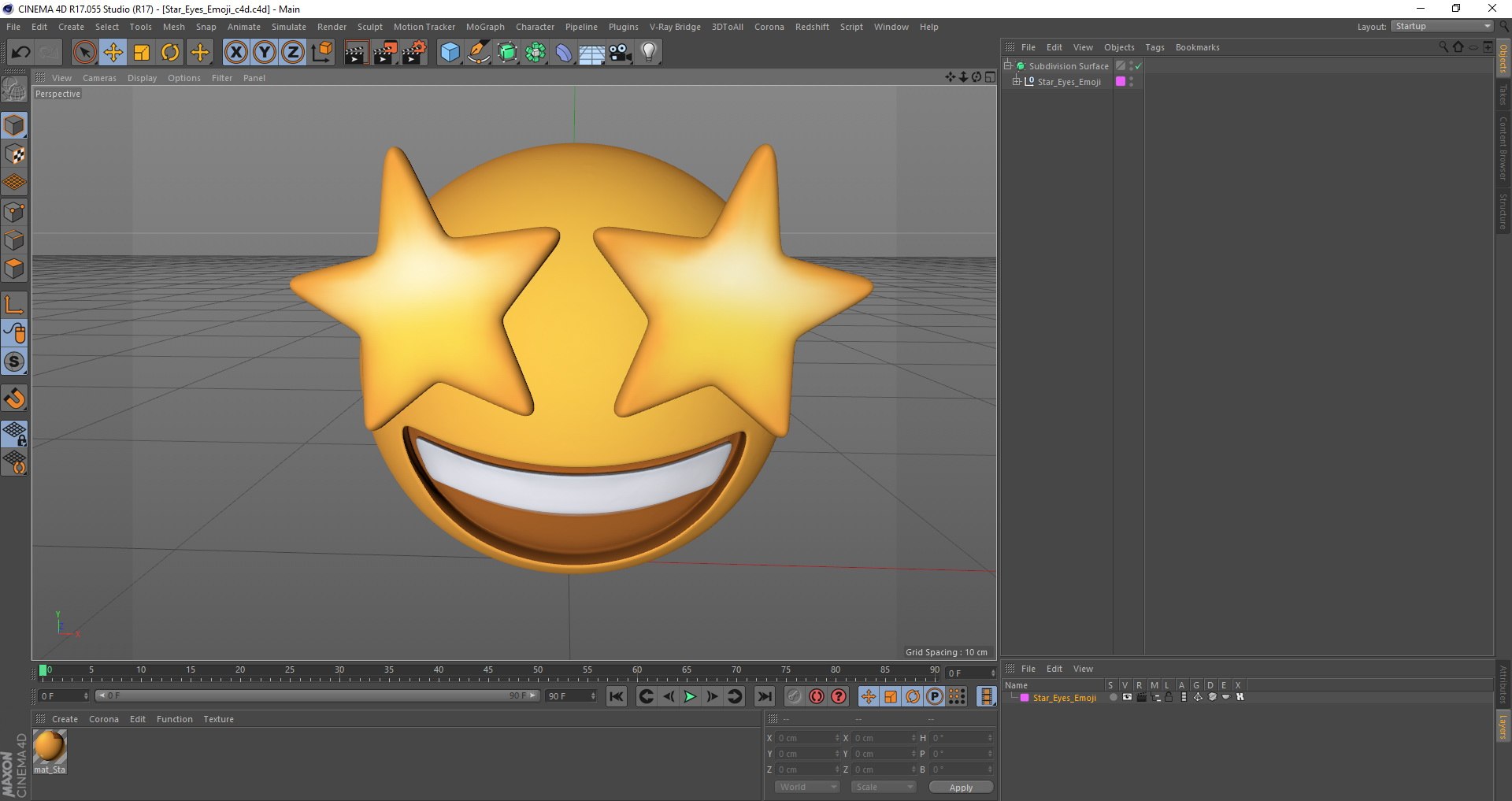Screen dimensions: 1512x801
Task: Click the timeline preview range slider bar
Action: coord(317,695)
